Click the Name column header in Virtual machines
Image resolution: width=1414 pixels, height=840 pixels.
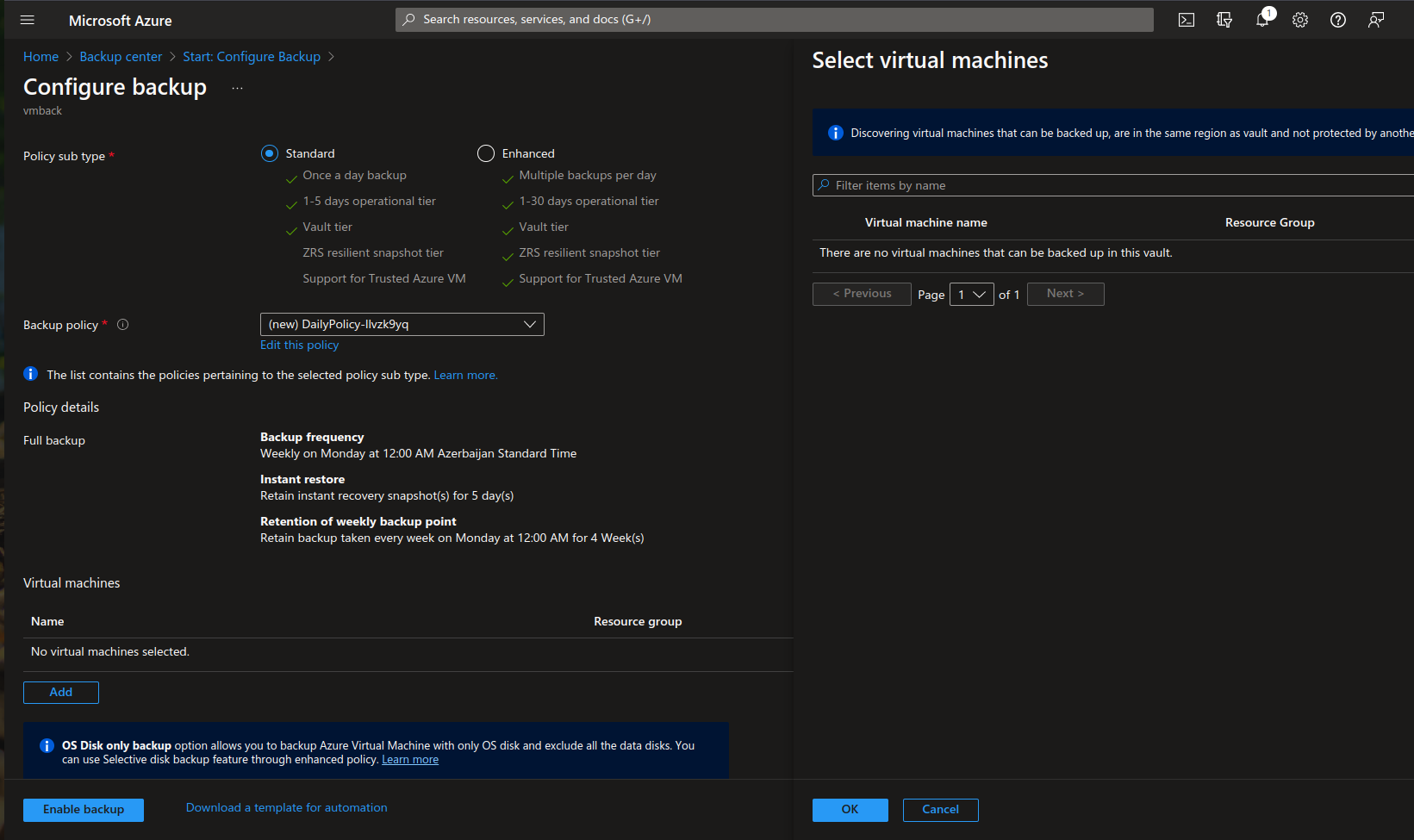pos(47,621)
